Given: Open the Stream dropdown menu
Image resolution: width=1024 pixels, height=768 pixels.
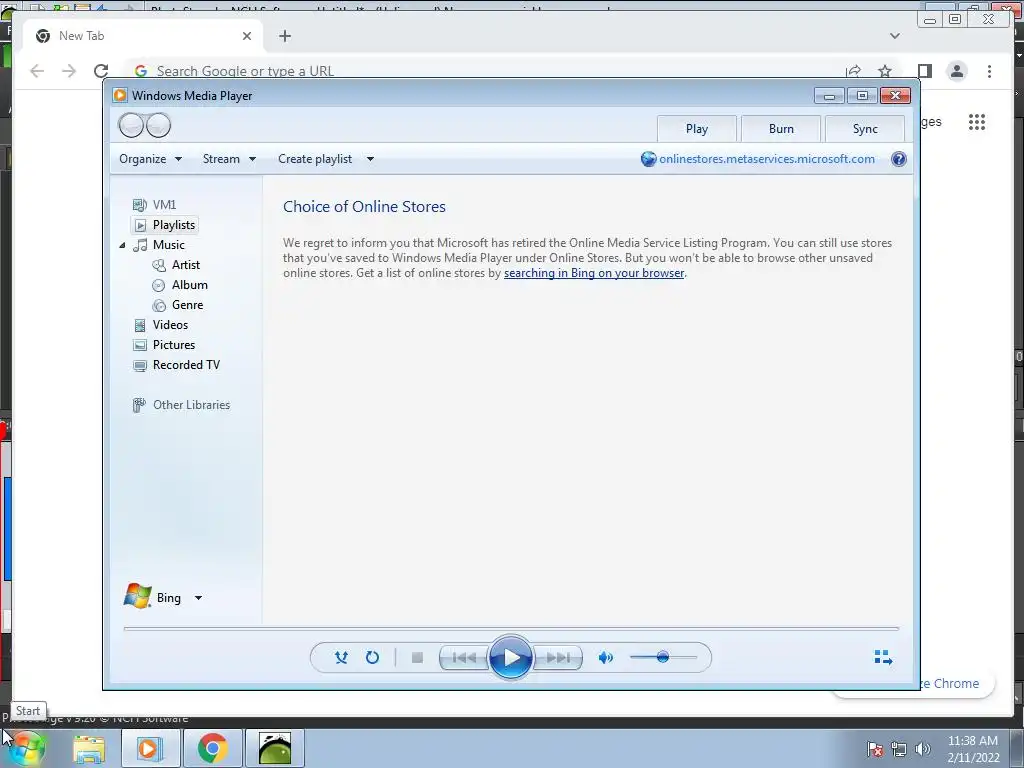Looking at the screenshot, I should (x=229, y=159).
